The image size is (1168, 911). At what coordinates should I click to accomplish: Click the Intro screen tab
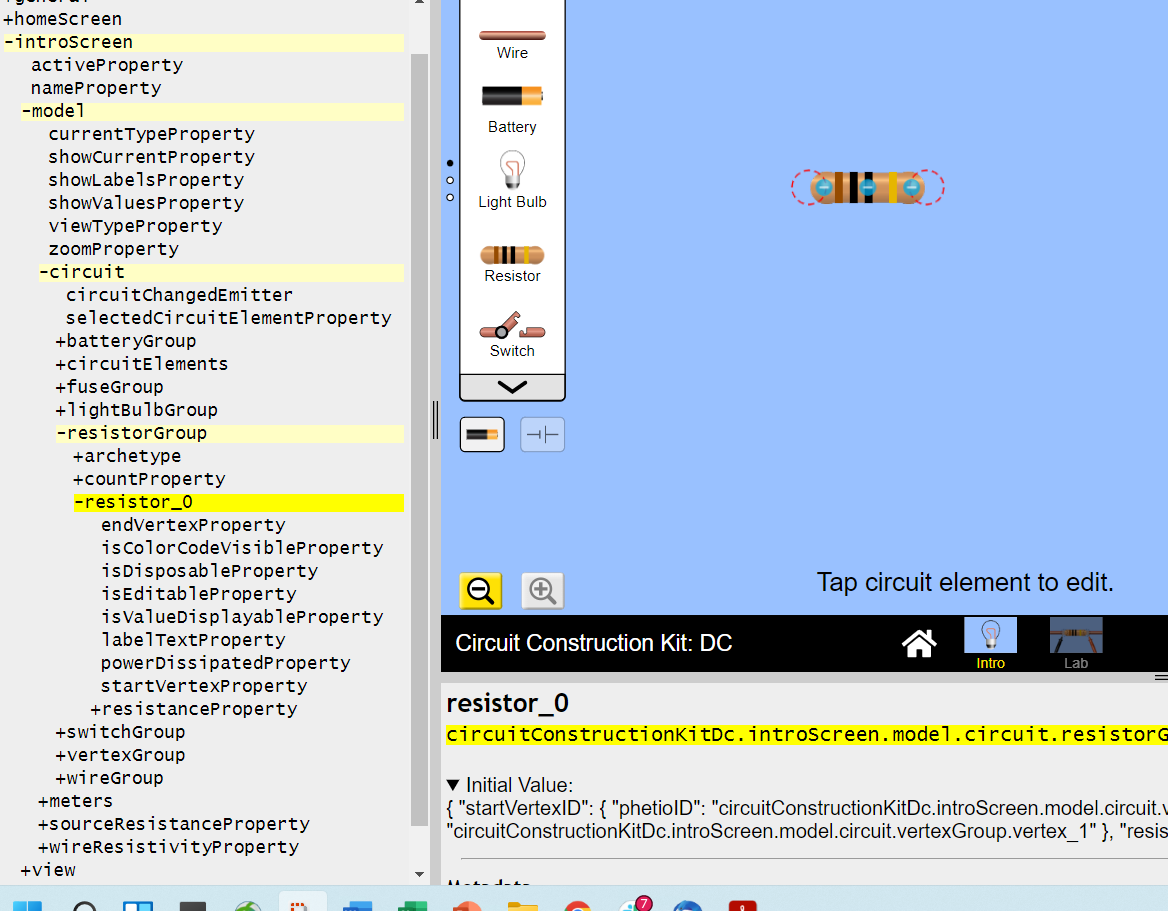pos(990,643)
